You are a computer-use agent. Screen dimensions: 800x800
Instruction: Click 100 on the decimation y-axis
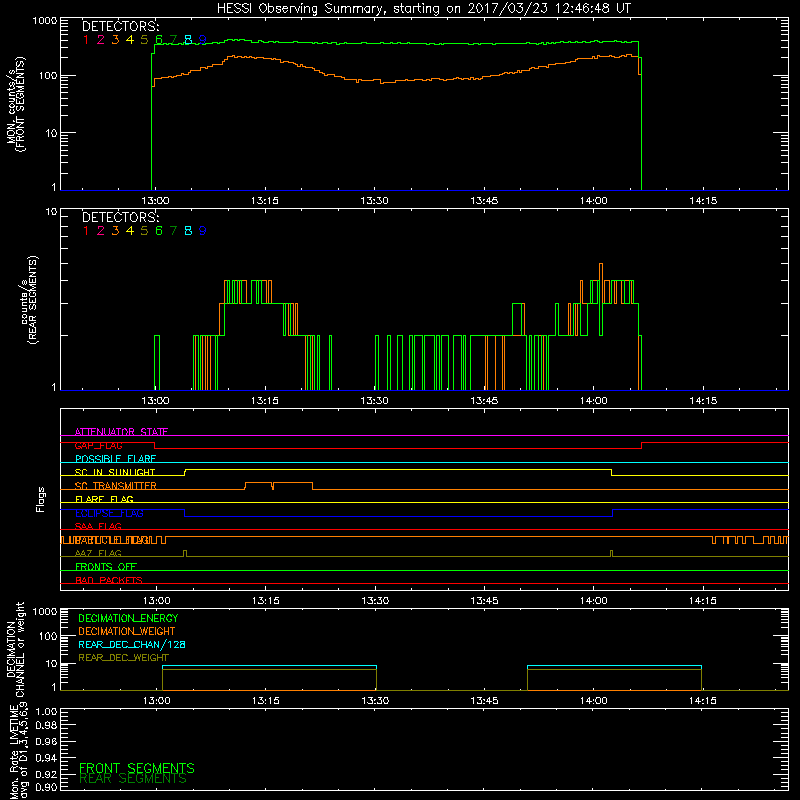(x=48, y=636)
